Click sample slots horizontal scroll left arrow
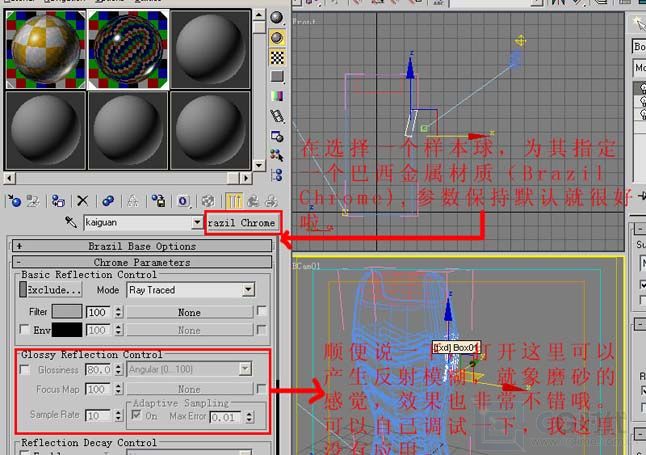 (x=9, y=178)
